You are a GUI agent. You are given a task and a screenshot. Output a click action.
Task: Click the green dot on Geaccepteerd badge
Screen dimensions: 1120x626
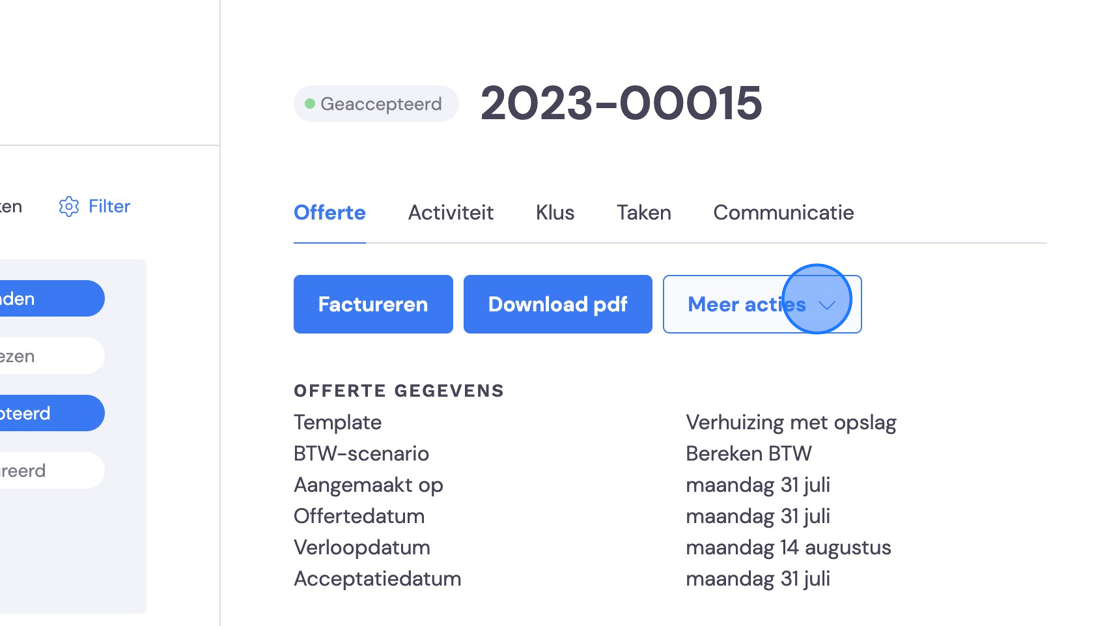(310, 104)
